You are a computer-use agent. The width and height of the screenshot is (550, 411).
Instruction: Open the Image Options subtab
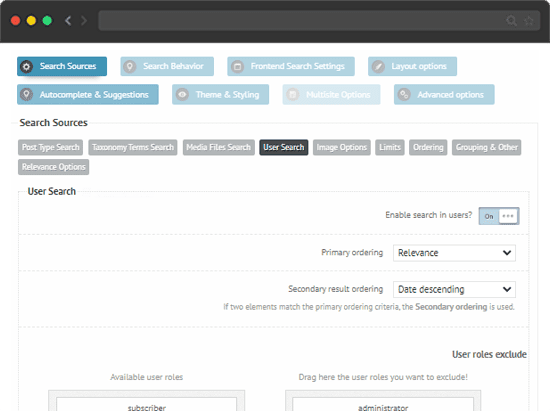(342, 147)
